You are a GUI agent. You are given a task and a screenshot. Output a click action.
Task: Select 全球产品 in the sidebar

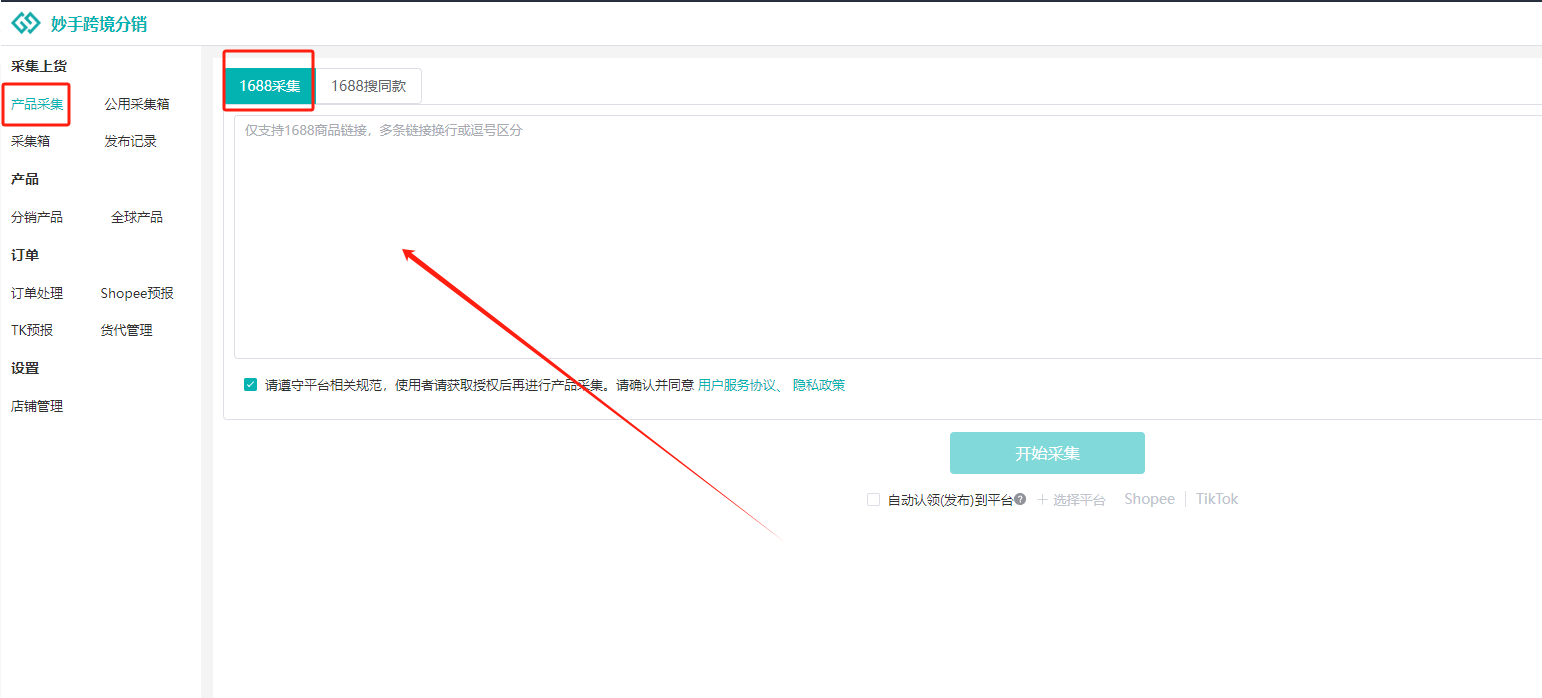(137, 217)
